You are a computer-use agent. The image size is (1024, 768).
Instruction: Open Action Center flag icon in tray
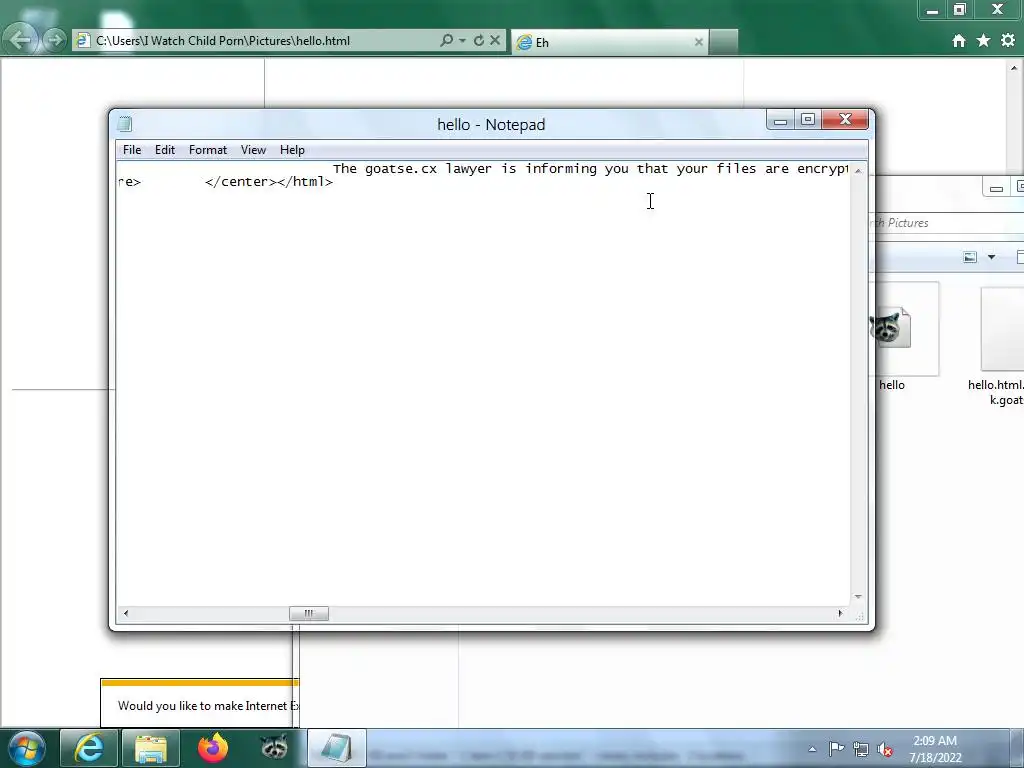pyautogui.click(x=836, y=749)
